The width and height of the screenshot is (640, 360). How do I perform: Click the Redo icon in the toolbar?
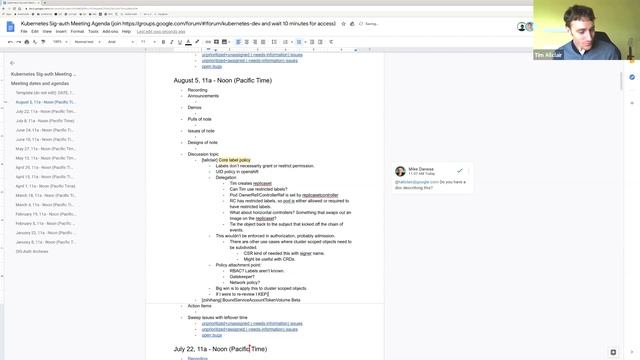point(18,42)
